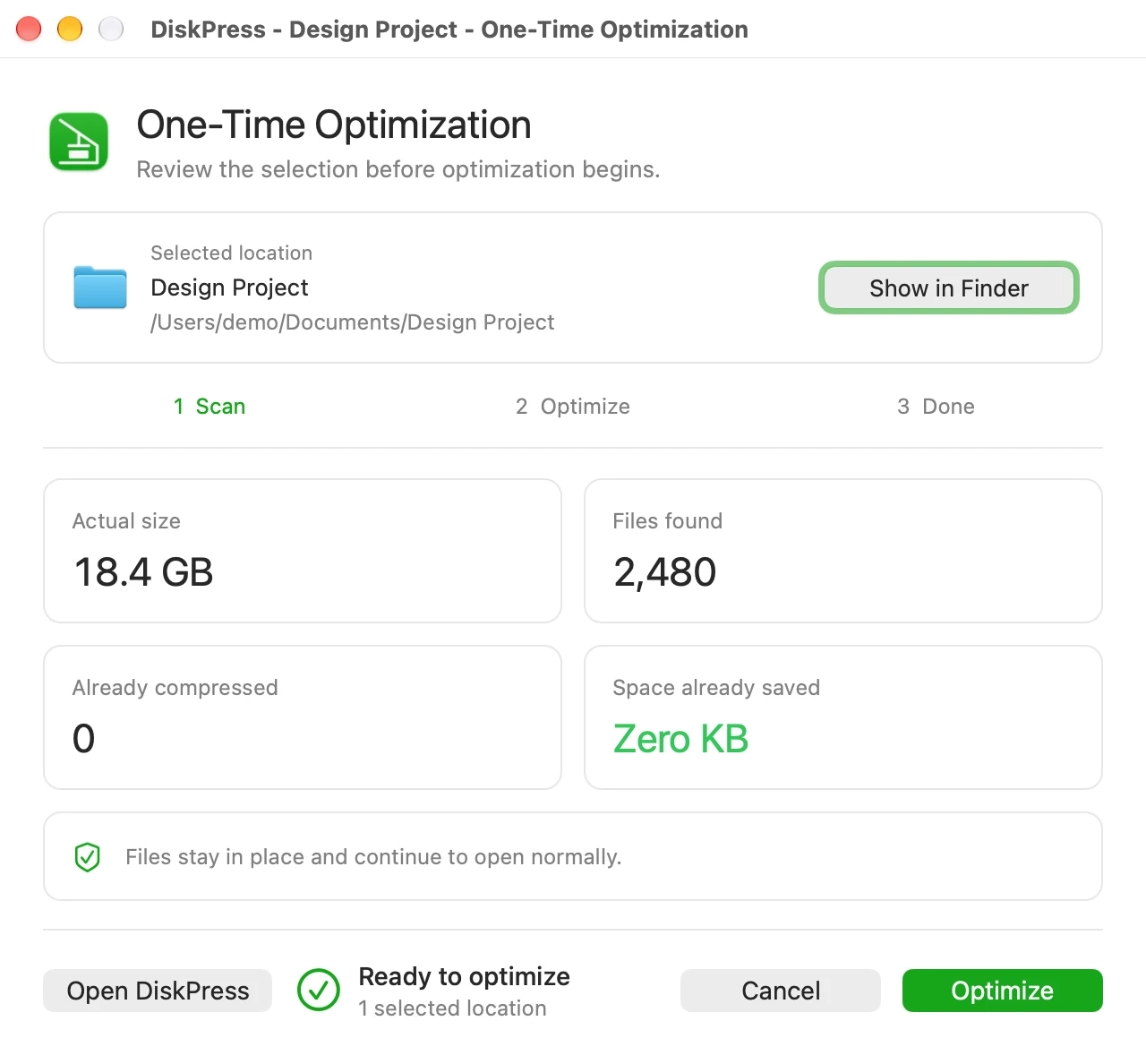Click the '1 selected location' status text
The width and height of the screenshot is (1146, 1064).
(x=452, y=1008)
